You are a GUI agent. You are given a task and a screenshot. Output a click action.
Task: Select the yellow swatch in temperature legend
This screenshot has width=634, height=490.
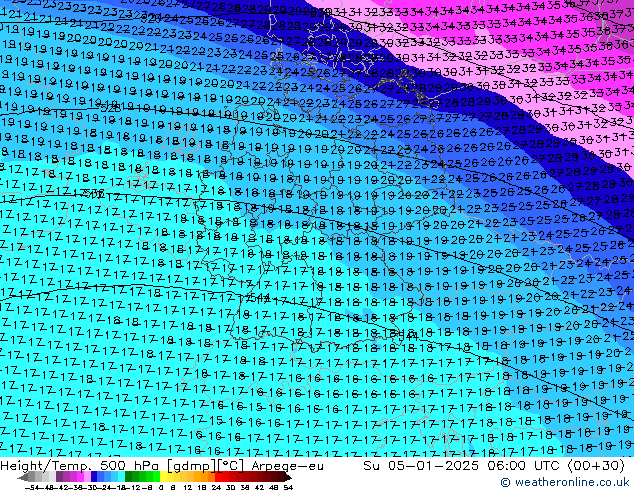[163, 477]
